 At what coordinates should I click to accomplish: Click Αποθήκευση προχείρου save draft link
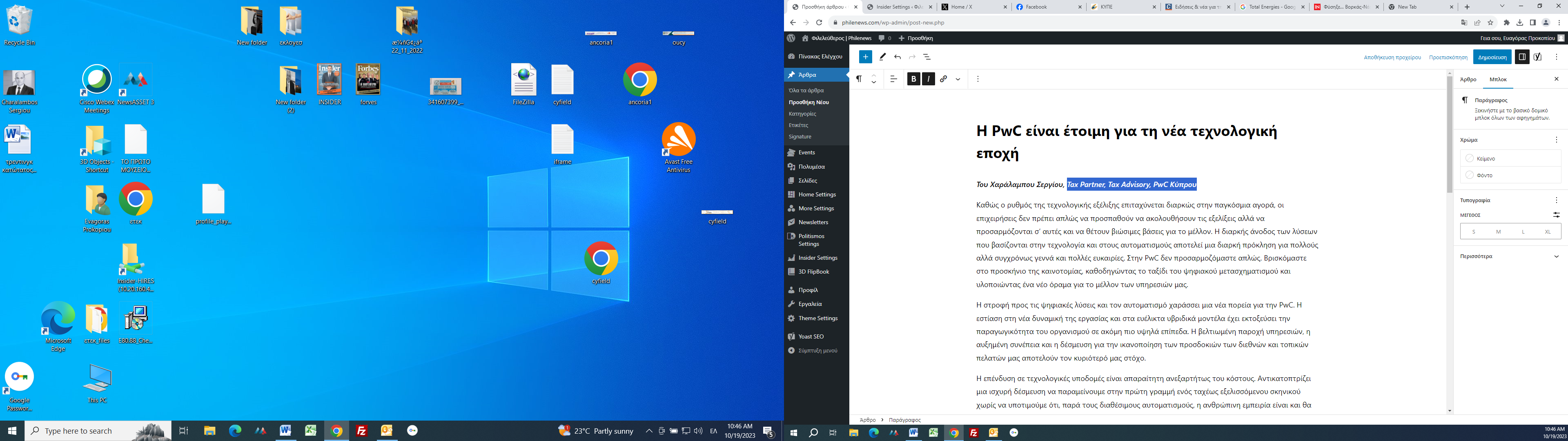[x=1392, y=57]
